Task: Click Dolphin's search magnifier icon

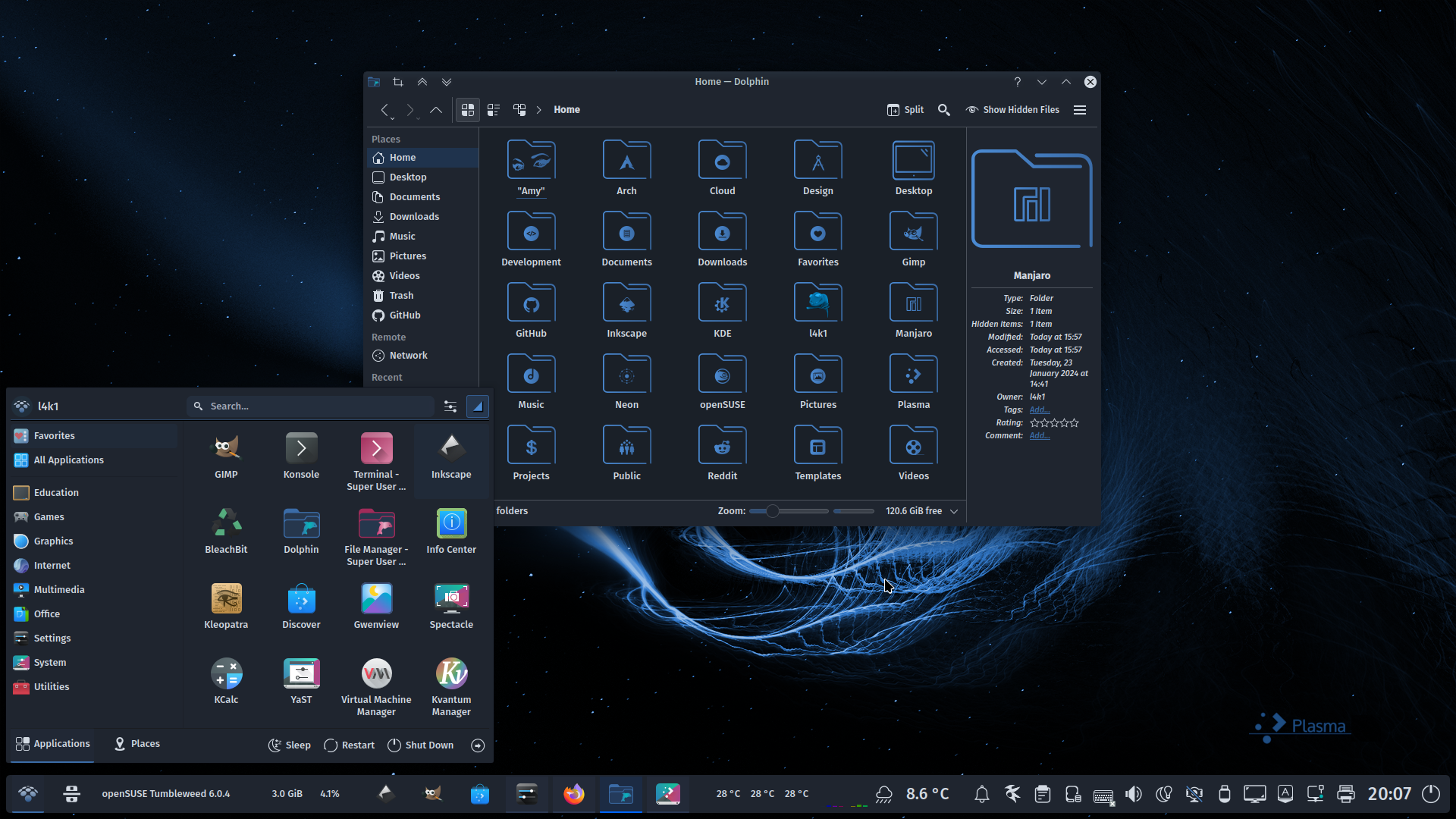Action: [944, 110]
